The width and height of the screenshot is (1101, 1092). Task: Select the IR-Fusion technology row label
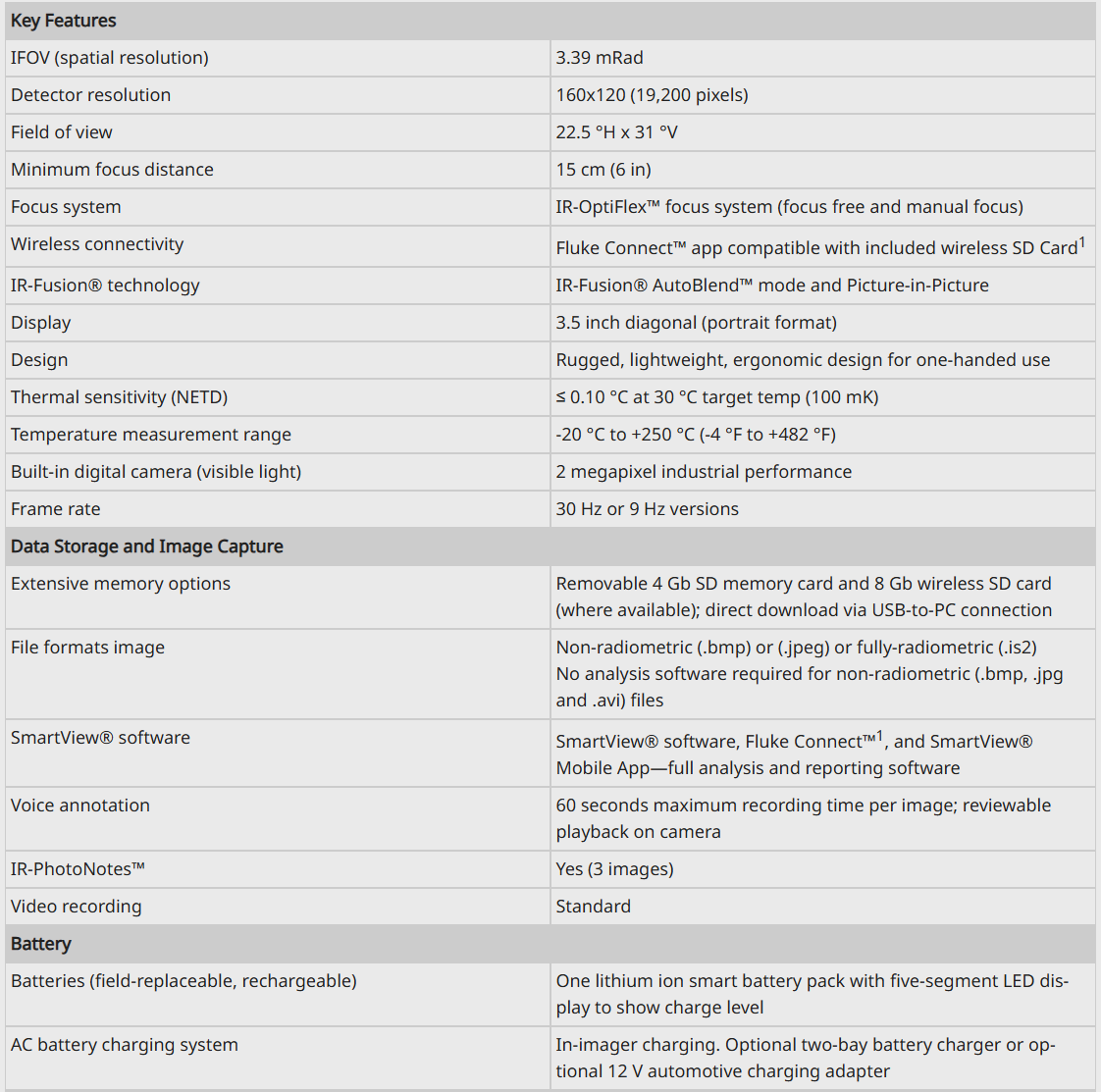(105, 286)
